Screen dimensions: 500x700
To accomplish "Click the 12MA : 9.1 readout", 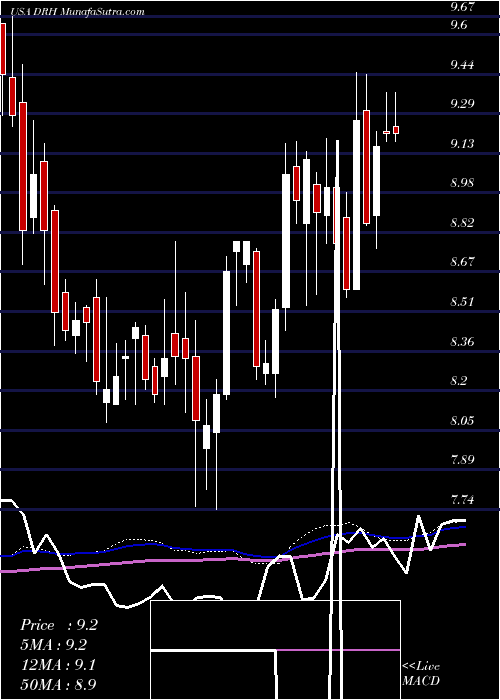I will click(x=57, y=665).
